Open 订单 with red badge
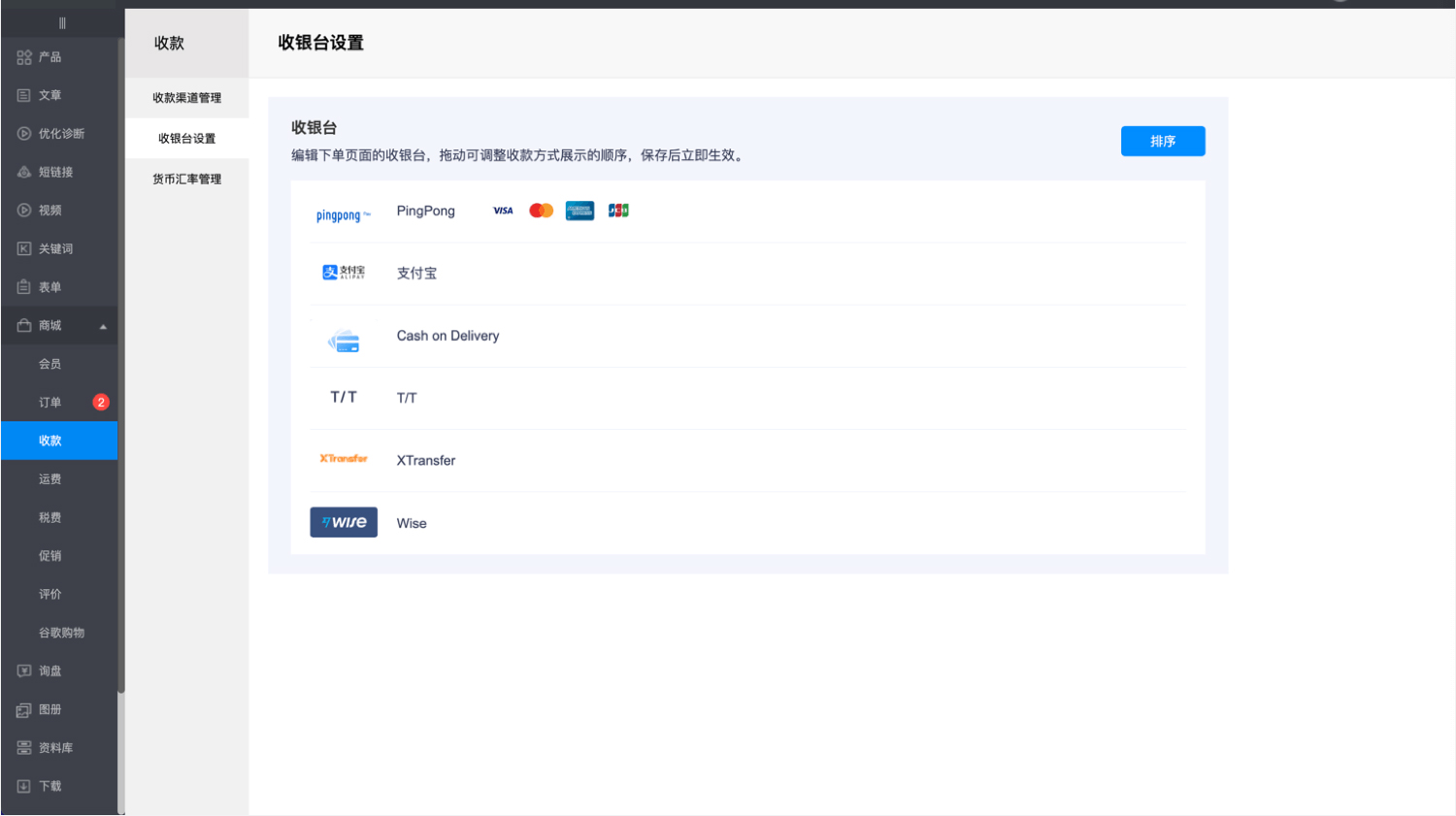The image size is (1456, 816). click(50, 403)
